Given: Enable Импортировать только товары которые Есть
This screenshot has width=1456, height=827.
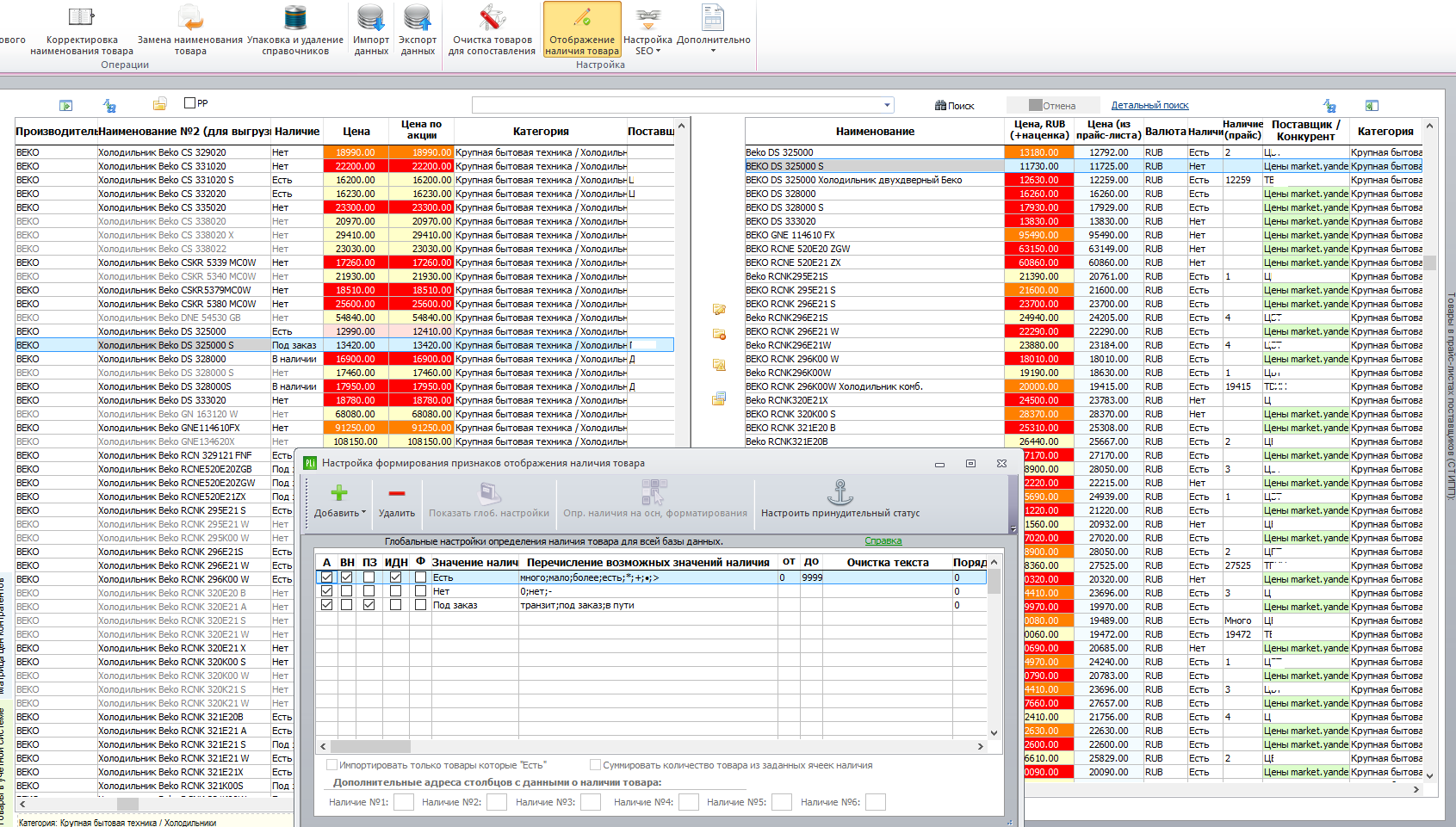Looking at the screenshot, I should (332, 764).
